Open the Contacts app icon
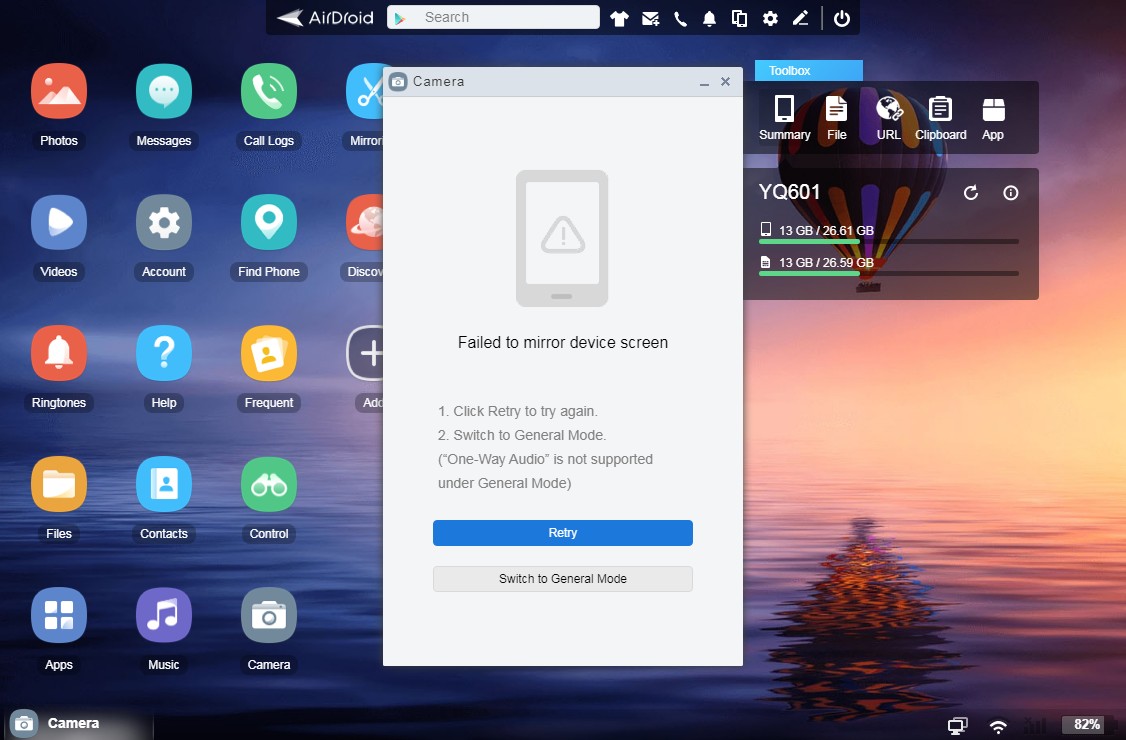This screenshot has width=1126, height=740. point(164,485)
